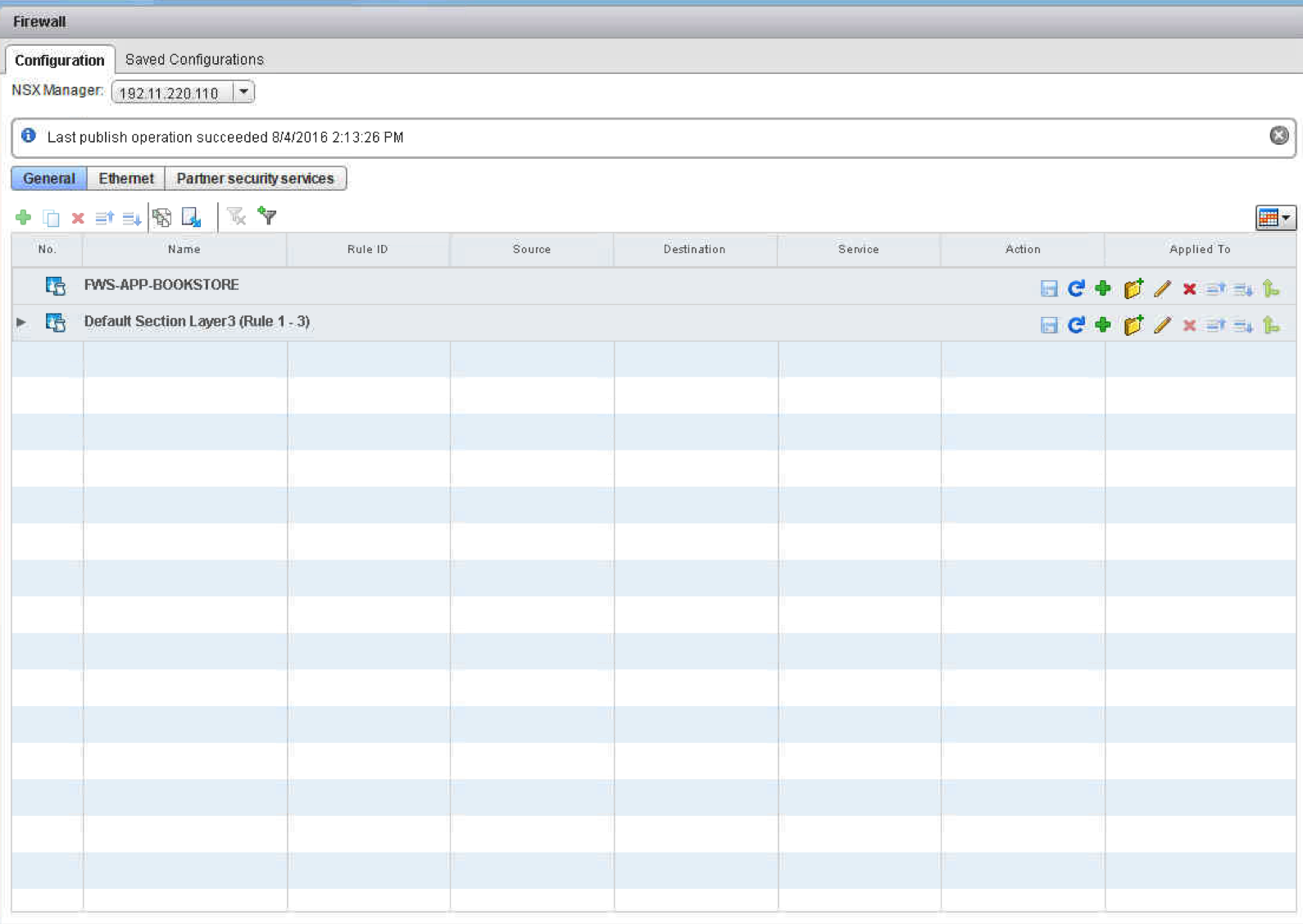
Task: Expand Default Section Layer3 rules
Action: point(21,323)
